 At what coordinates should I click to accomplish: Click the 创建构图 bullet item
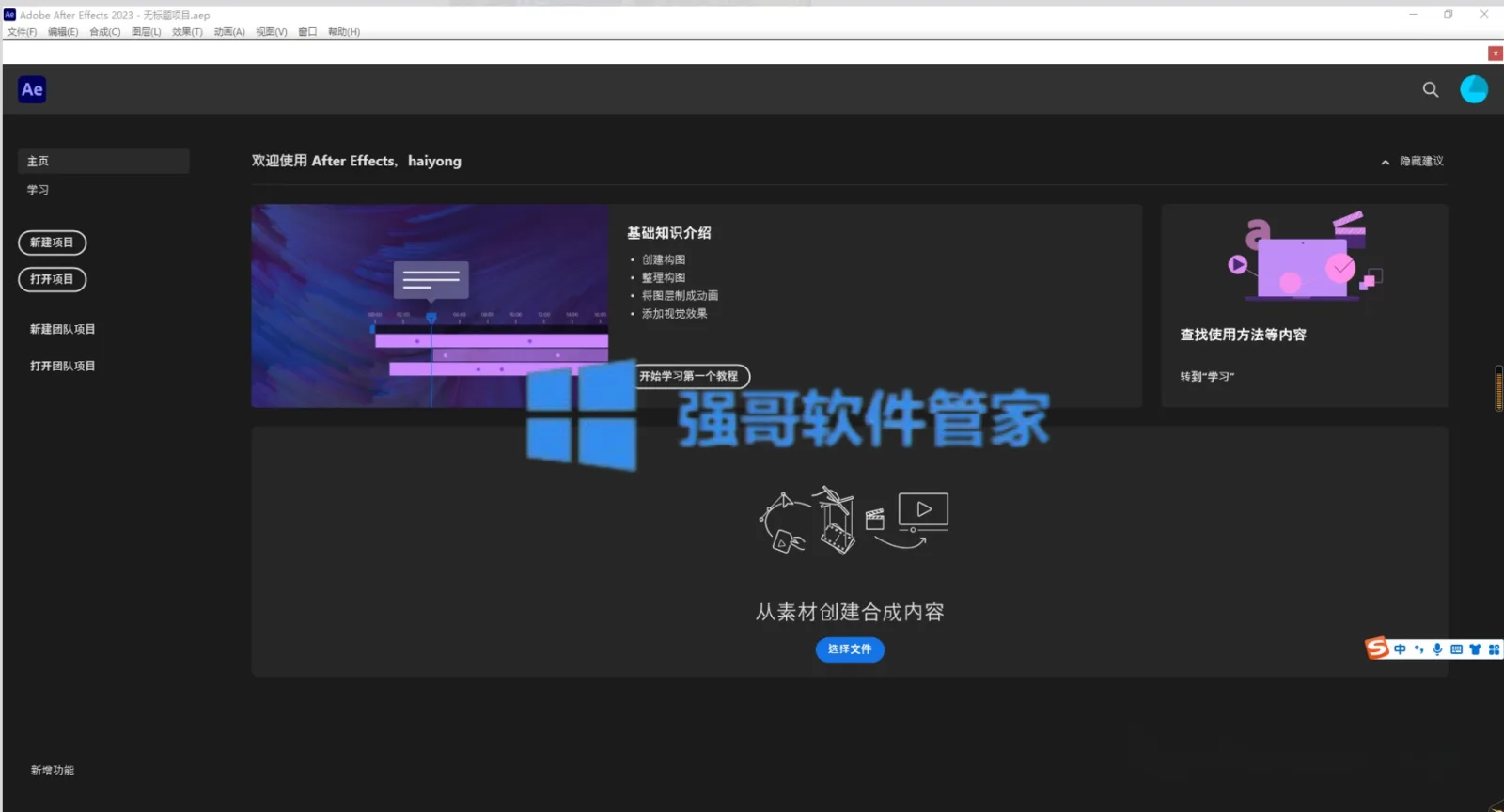click(664, 259)
